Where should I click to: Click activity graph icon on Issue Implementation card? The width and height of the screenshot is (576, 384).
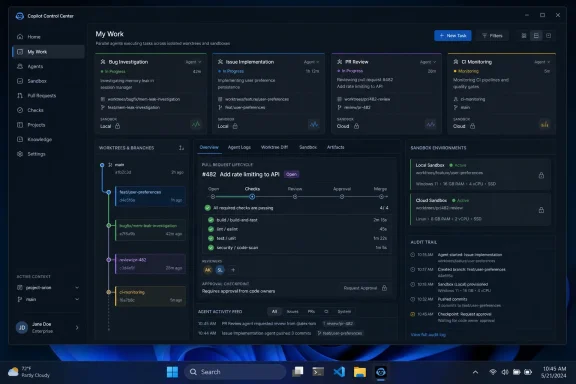pyautogui.click(x=314, y=124)
